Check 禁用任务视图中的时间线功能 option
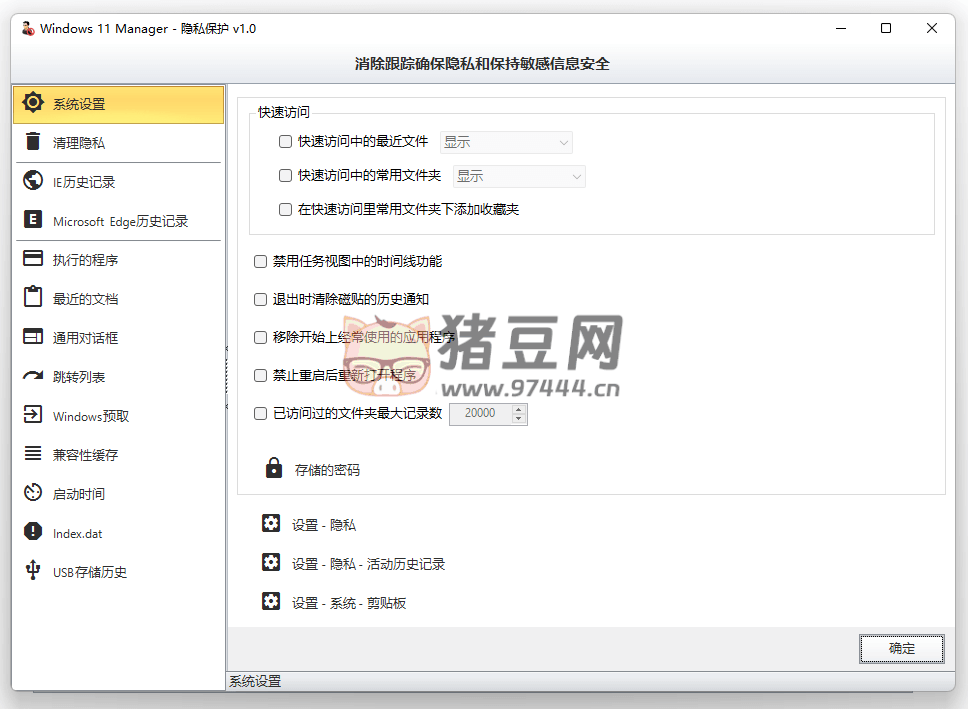Image resolution: width=968 pixels, height=709 pixels. click(260, 262)
